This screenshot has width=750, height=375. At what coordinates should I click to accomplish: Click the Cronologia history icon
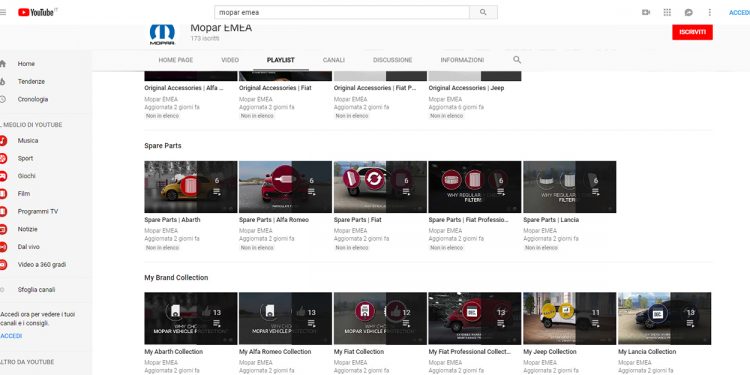(3, 99)
